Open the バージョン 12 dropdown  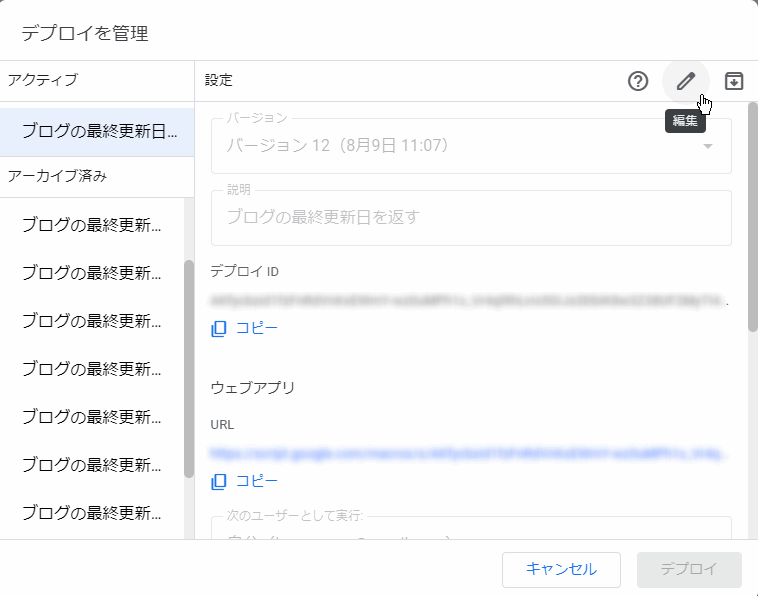pos(471,146)
